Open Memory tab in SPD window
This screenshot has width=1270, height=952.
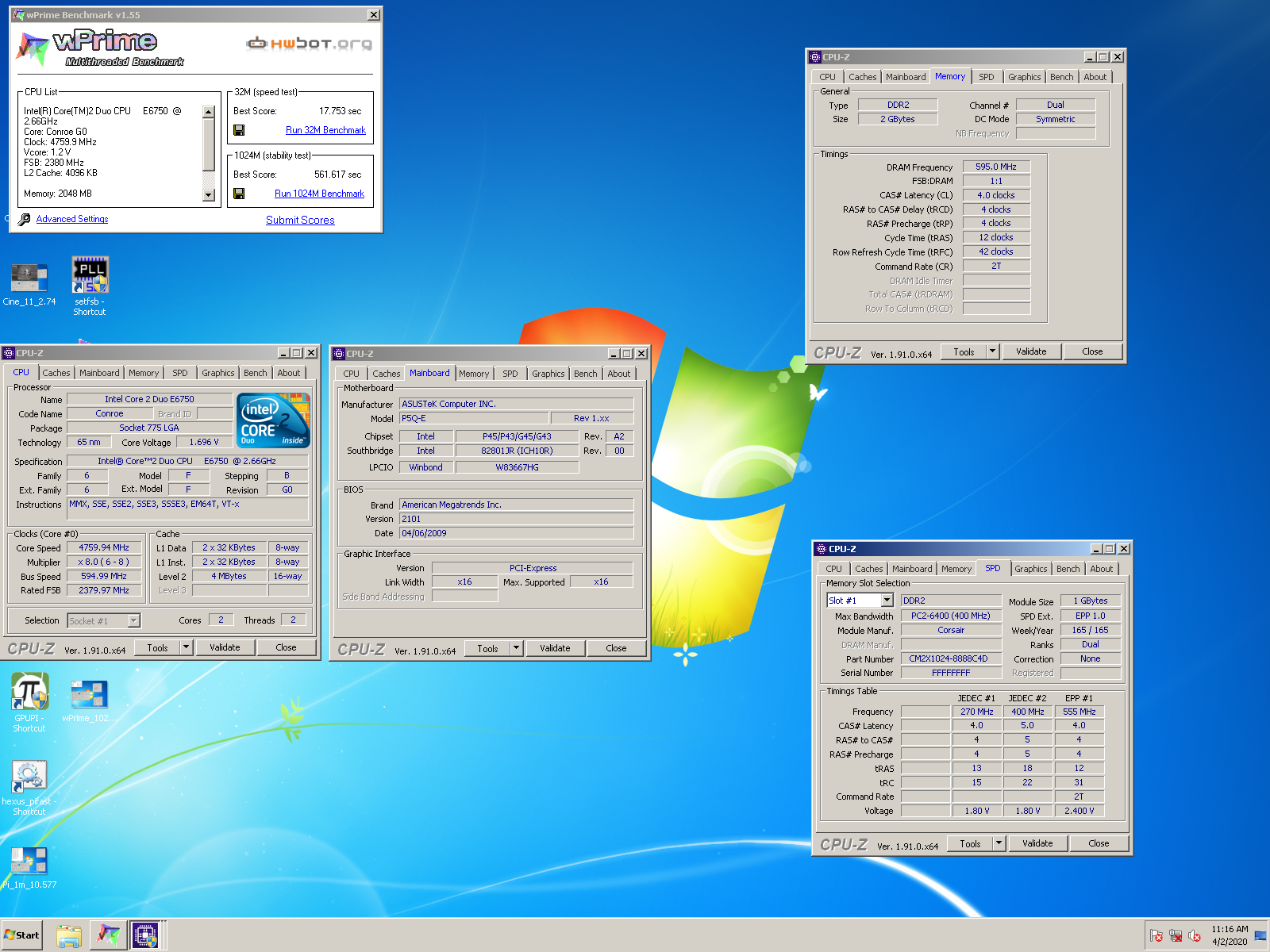[956, 569]
